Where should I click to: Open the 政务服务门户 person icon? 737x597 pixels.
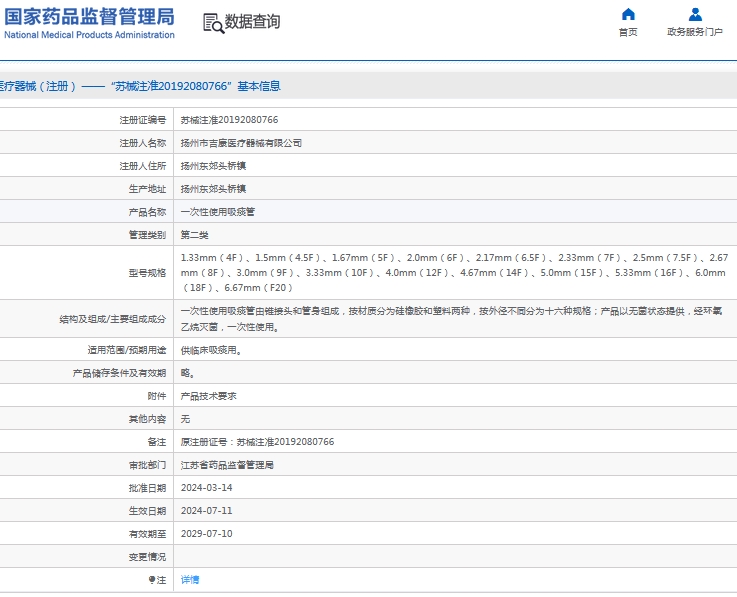[695, 15]
